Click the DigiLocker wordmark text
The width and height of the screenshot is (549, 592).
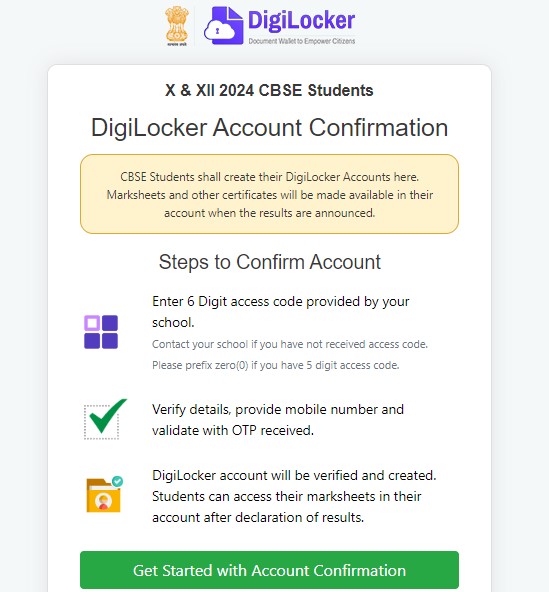(x=301, y=21)
